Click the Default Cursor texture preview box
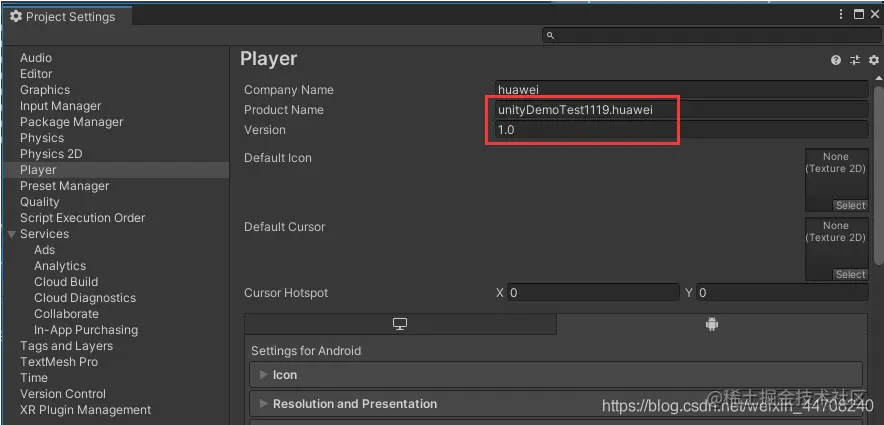The width and height of the screenshot is (884, 425). coord(837,249)
